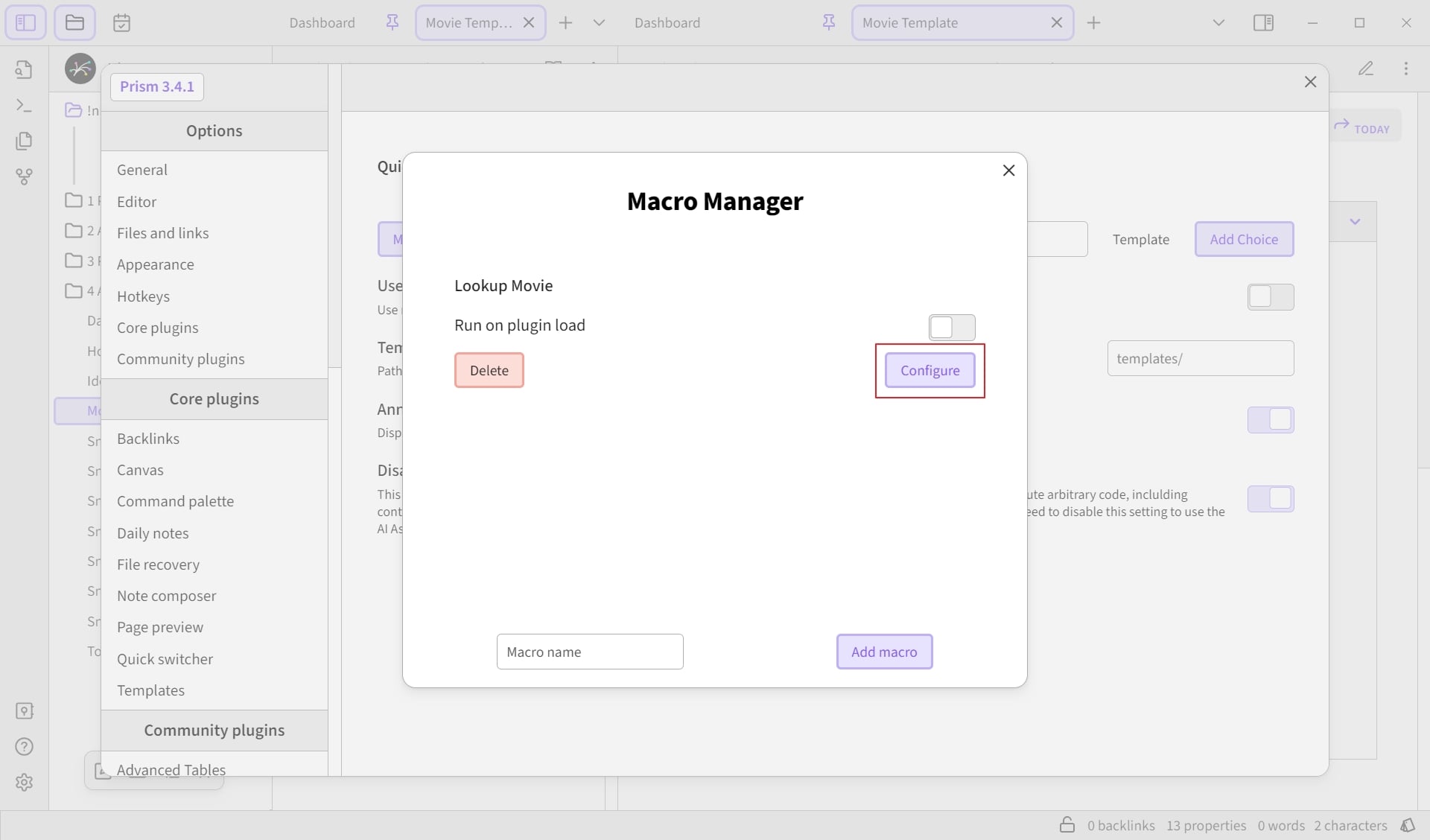Viewport: 1430px width, 840px height.
Task: Click the Prism 3.4.1 theme badge
Action: [x=156, y=86]
